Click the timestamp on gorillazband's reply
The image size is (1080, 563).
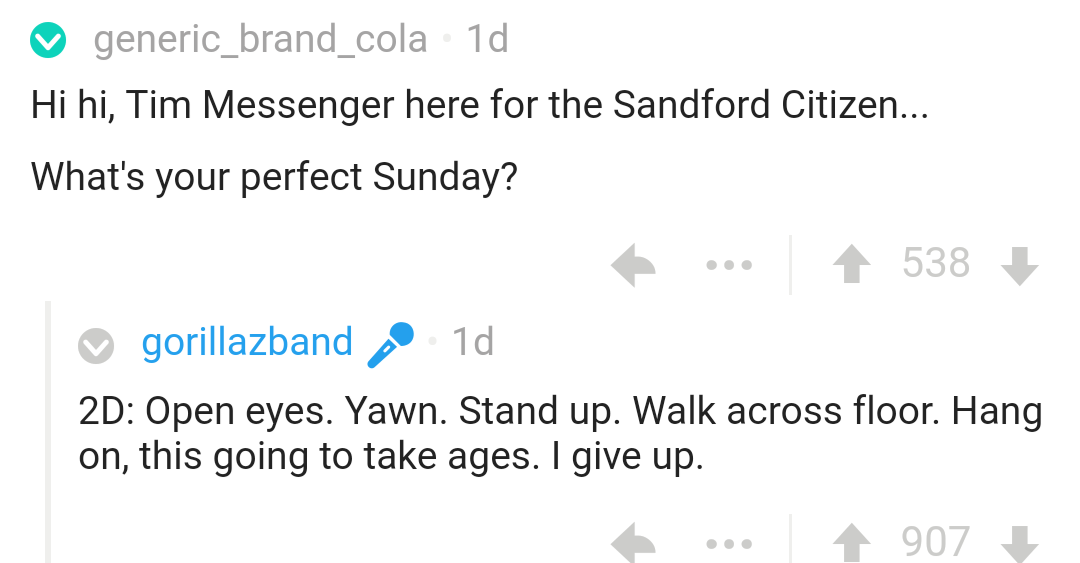[x=473, y=342]
